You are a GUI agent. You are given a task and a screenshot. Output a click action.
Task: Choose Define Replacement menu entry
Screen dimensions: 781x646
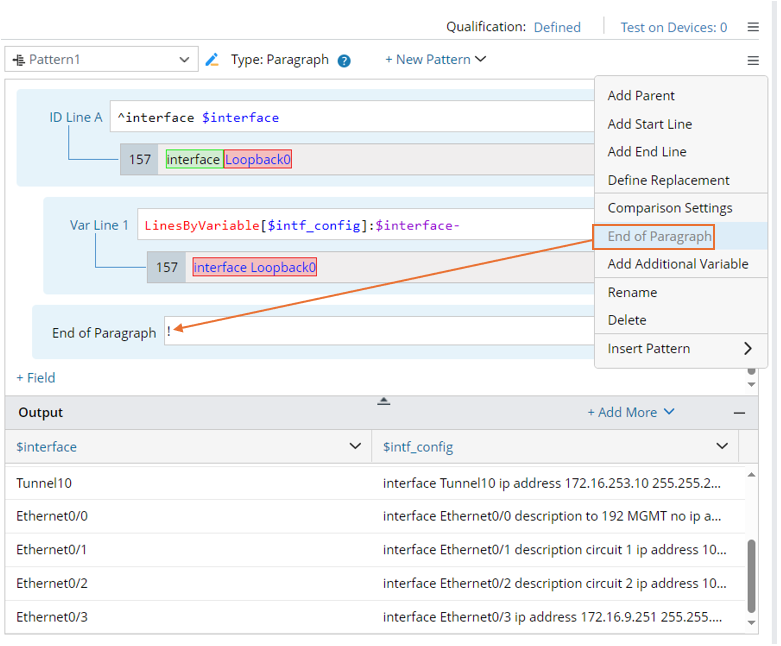tap(668, 180)
